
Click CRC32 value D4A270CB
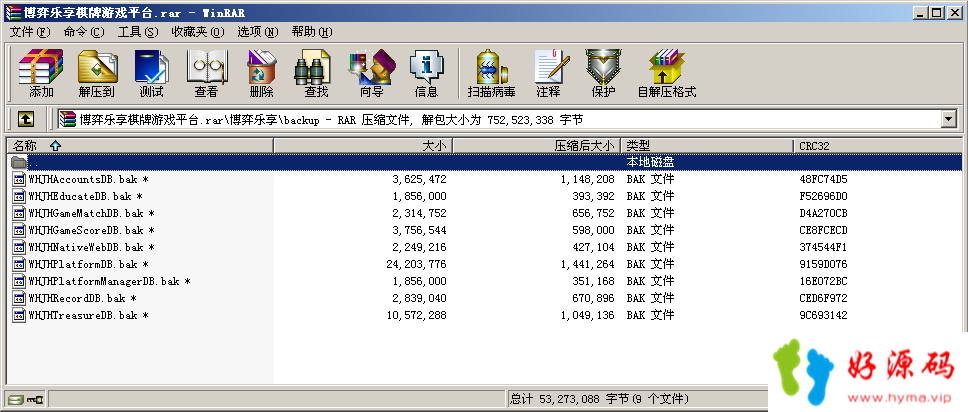[x=824, y=214]
